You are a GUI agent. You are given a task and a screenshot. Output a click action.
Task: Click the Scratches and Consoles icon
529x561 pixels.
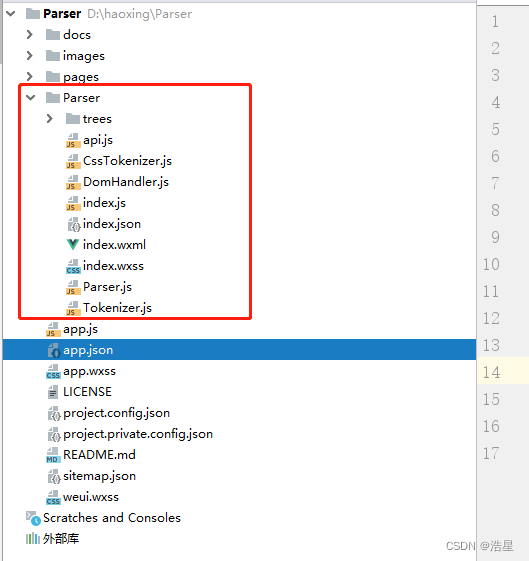(33, 518)
